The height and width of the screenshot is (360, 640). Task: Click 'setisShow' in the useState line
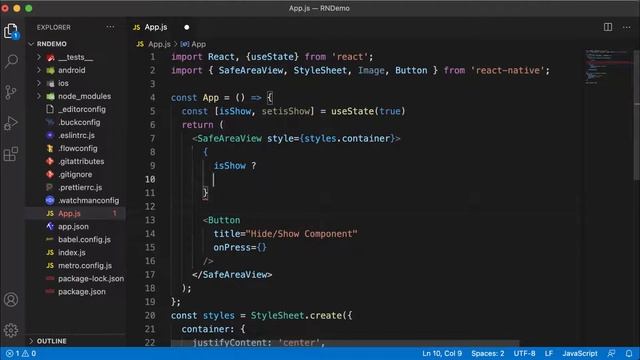coord(286,111)
